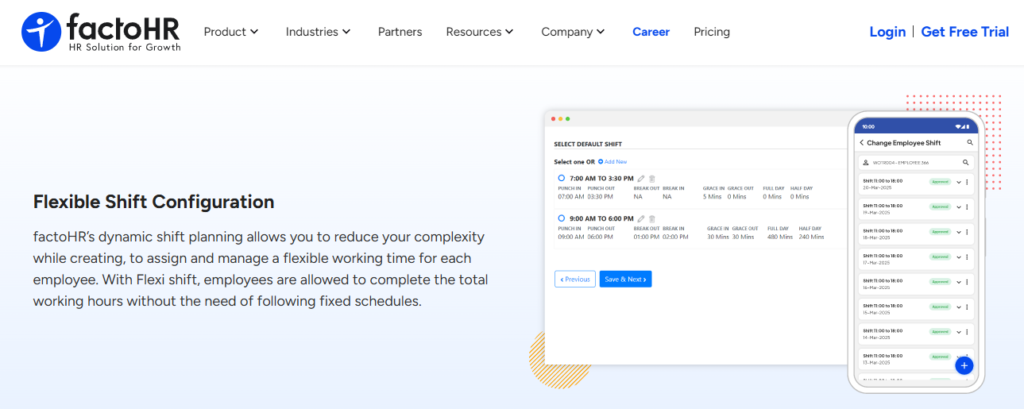Tap search icon inside employee field
Screen dimensions: 1024x409
click(965, 162)
